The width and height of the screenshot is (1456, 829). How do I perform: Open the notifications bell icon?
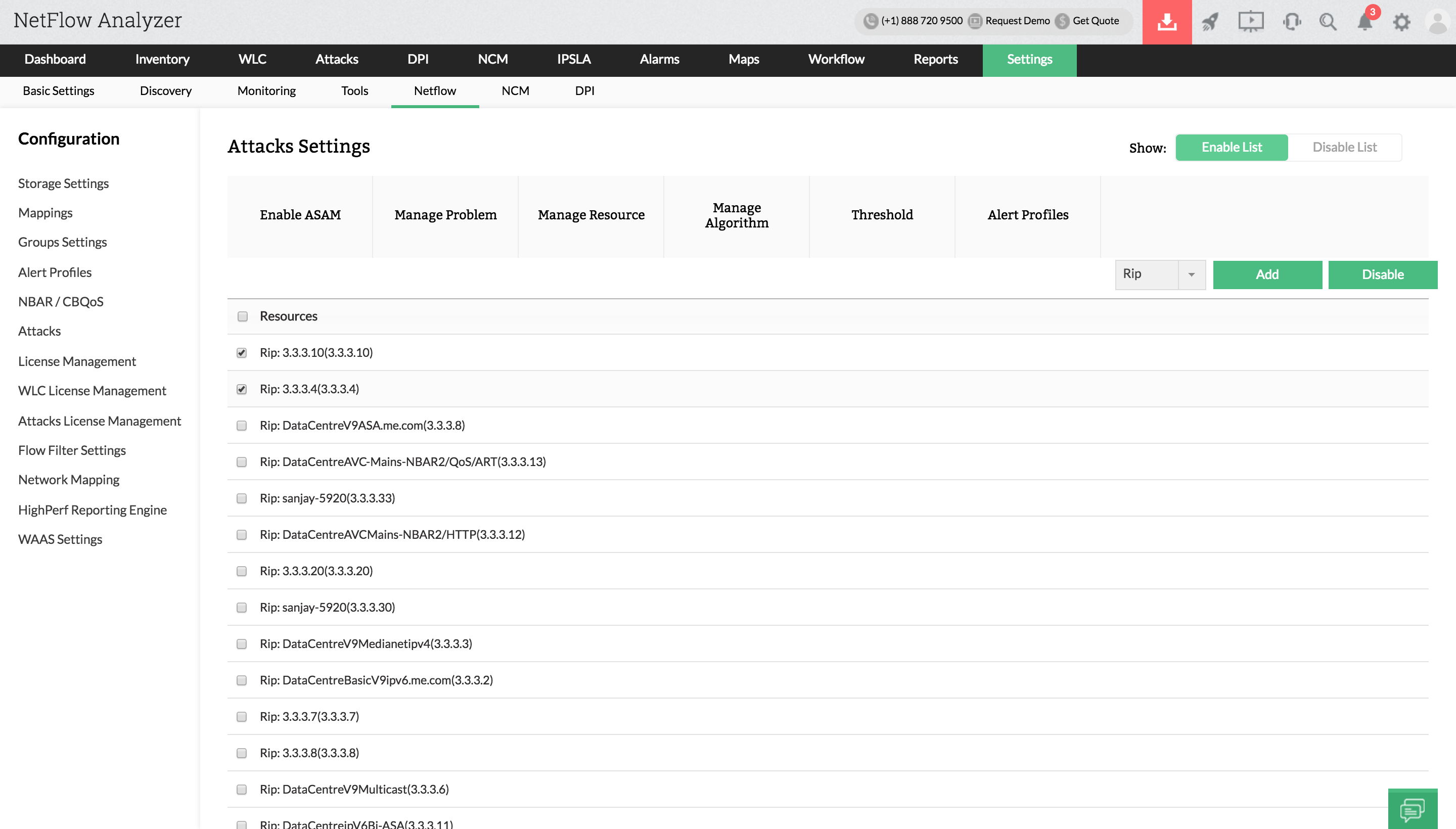1365,22
